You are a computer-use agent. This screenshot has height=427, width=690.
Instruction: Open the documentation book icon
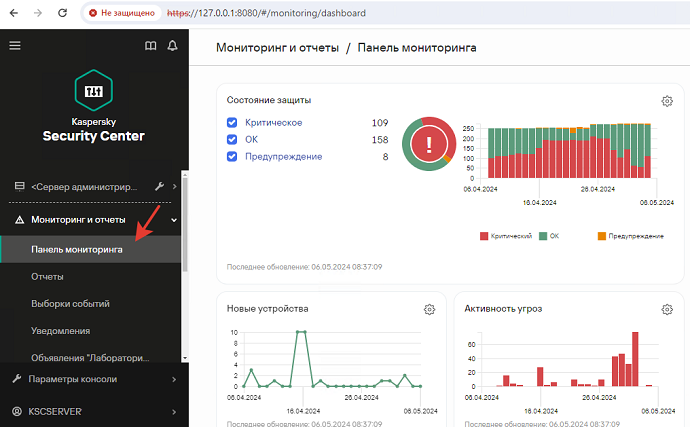(x=150, y=46)
